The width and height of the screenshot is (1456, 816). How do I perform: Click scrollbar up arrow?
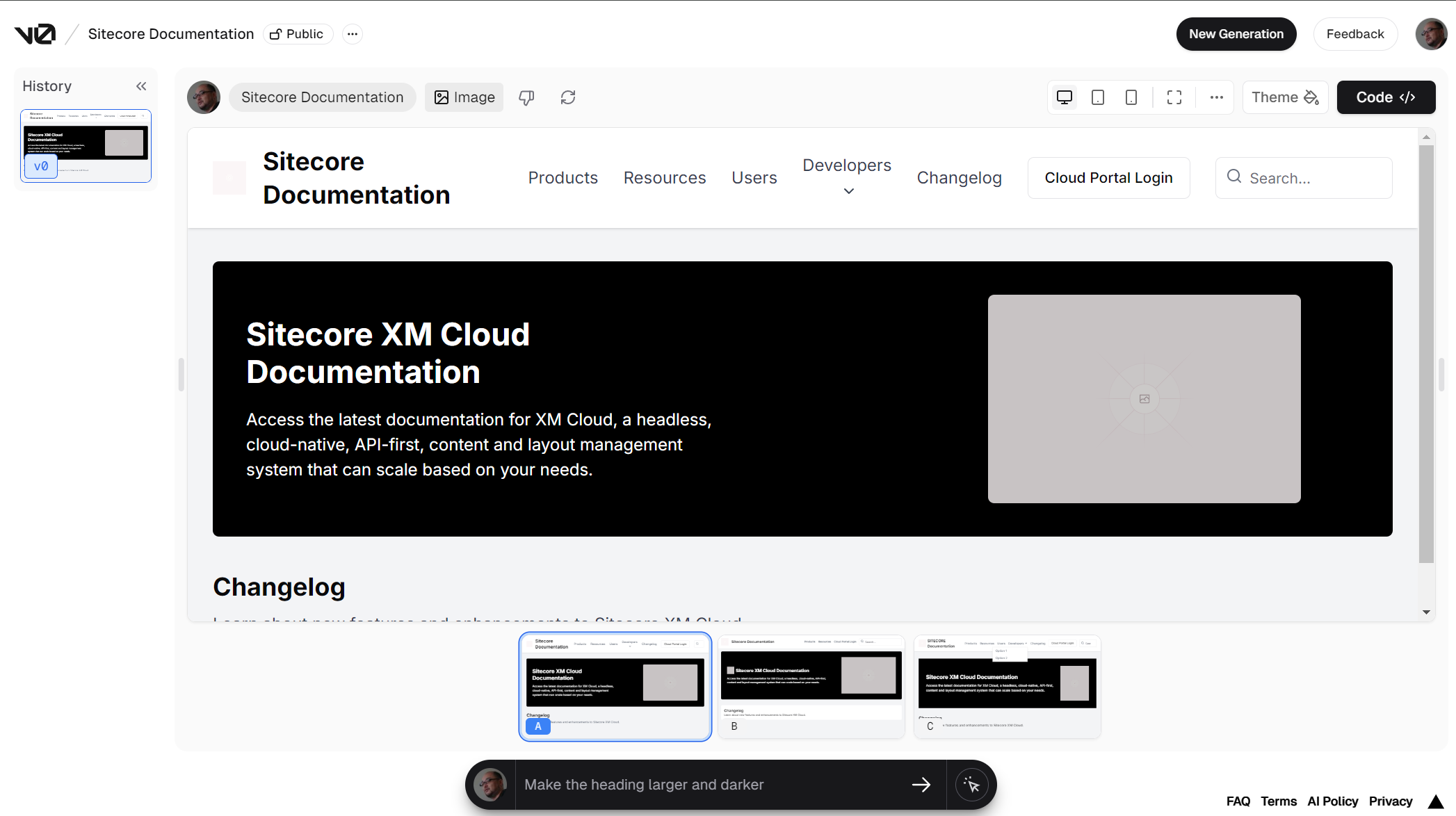click(1426, 137)
